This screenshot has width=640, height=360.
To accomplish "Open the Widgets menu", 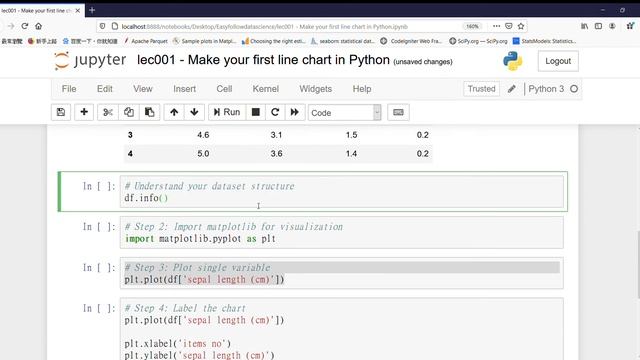I will pos(316,89).
